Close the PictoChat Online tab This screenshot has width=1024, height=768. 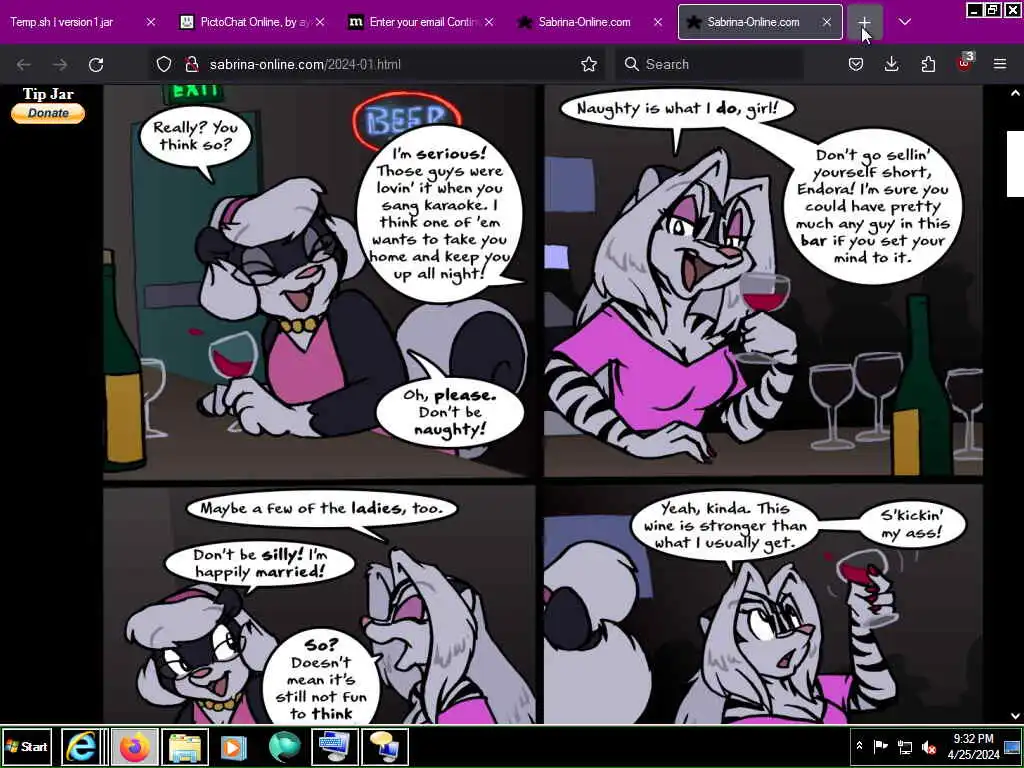[320, 22]
